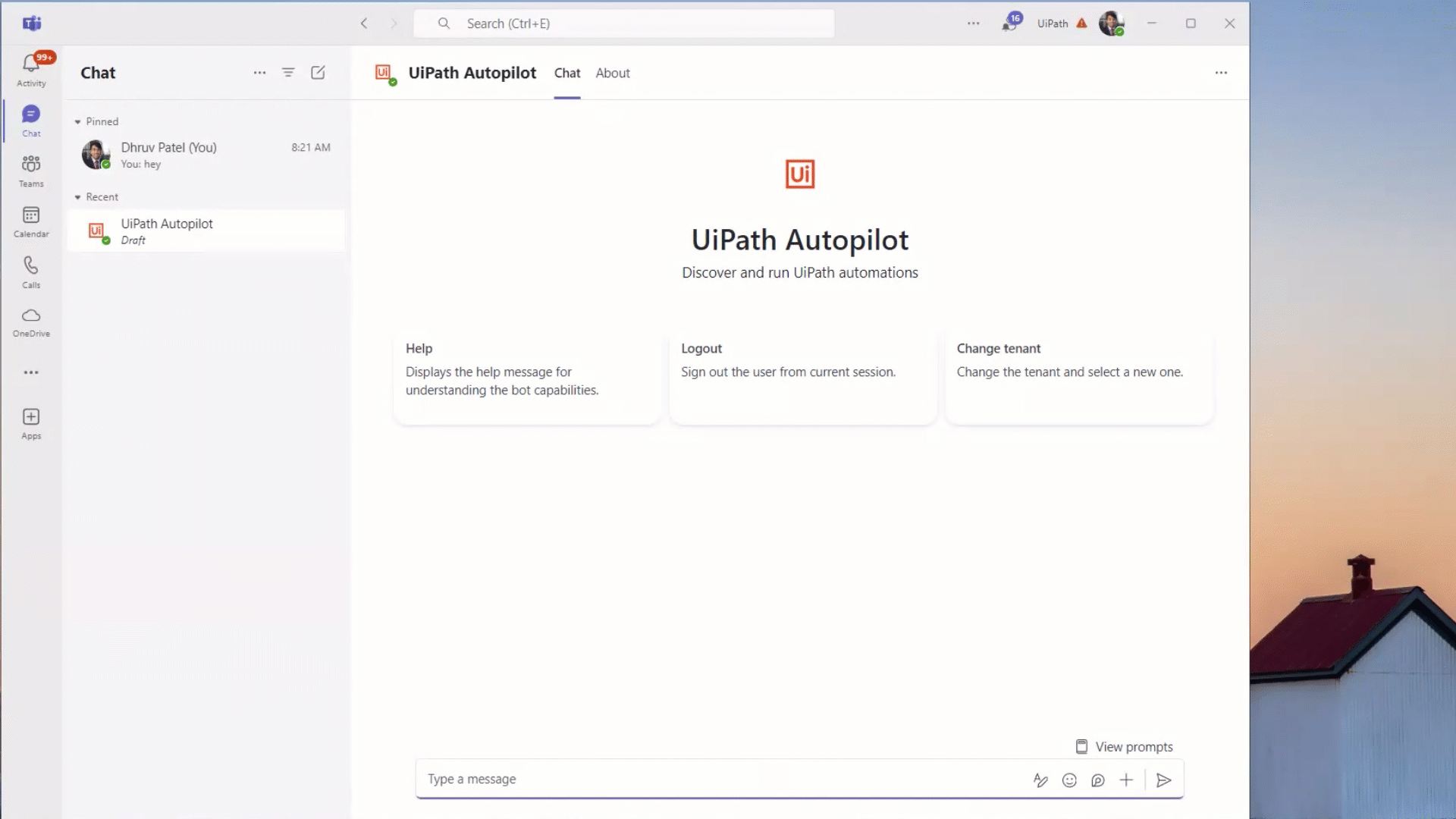Click the Teams navigation icon
Viewport: 1456px width, 819px height.
[x=30, y=168]
